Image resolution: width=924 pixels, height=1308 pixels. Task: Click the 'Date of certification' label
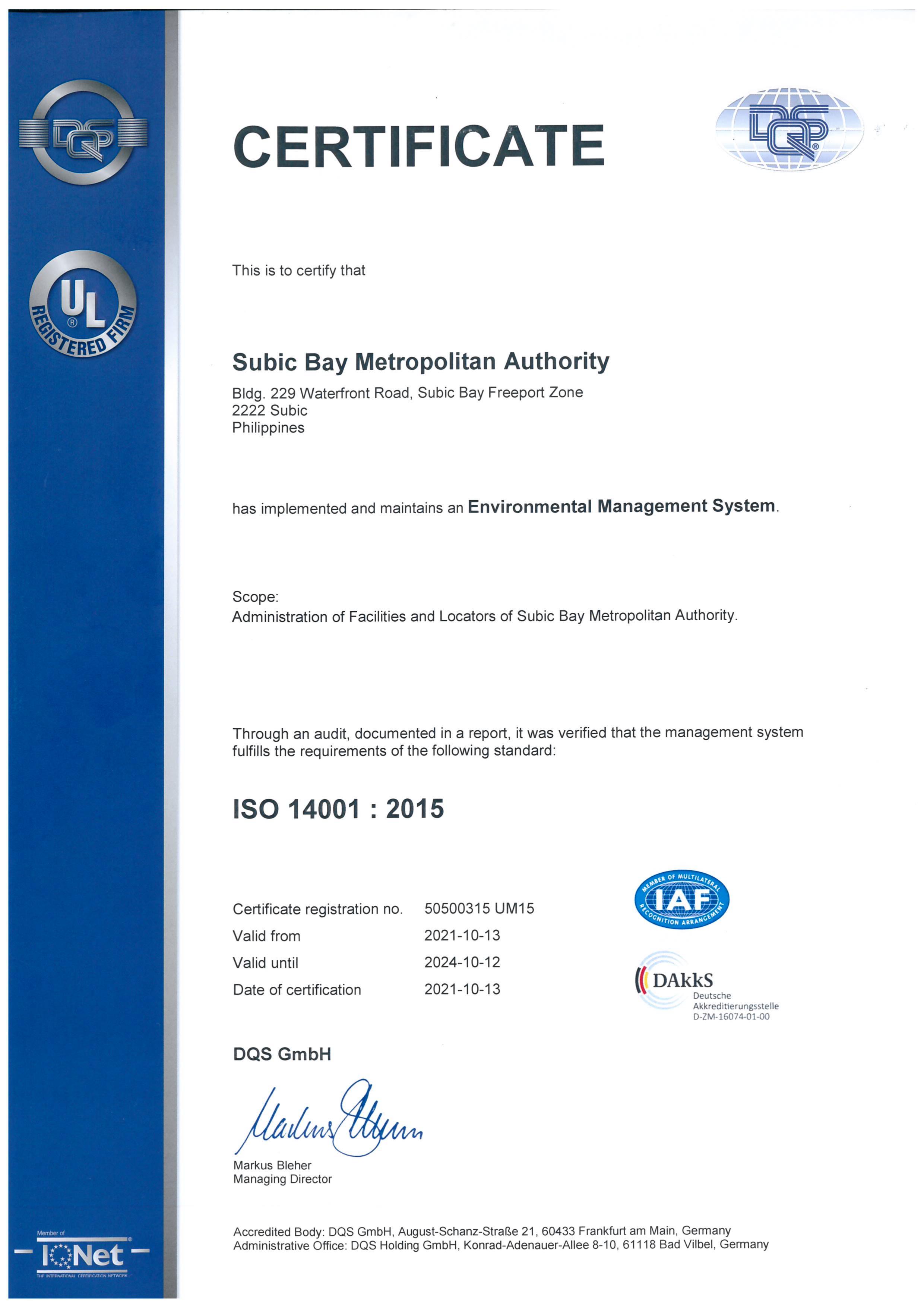297,990
